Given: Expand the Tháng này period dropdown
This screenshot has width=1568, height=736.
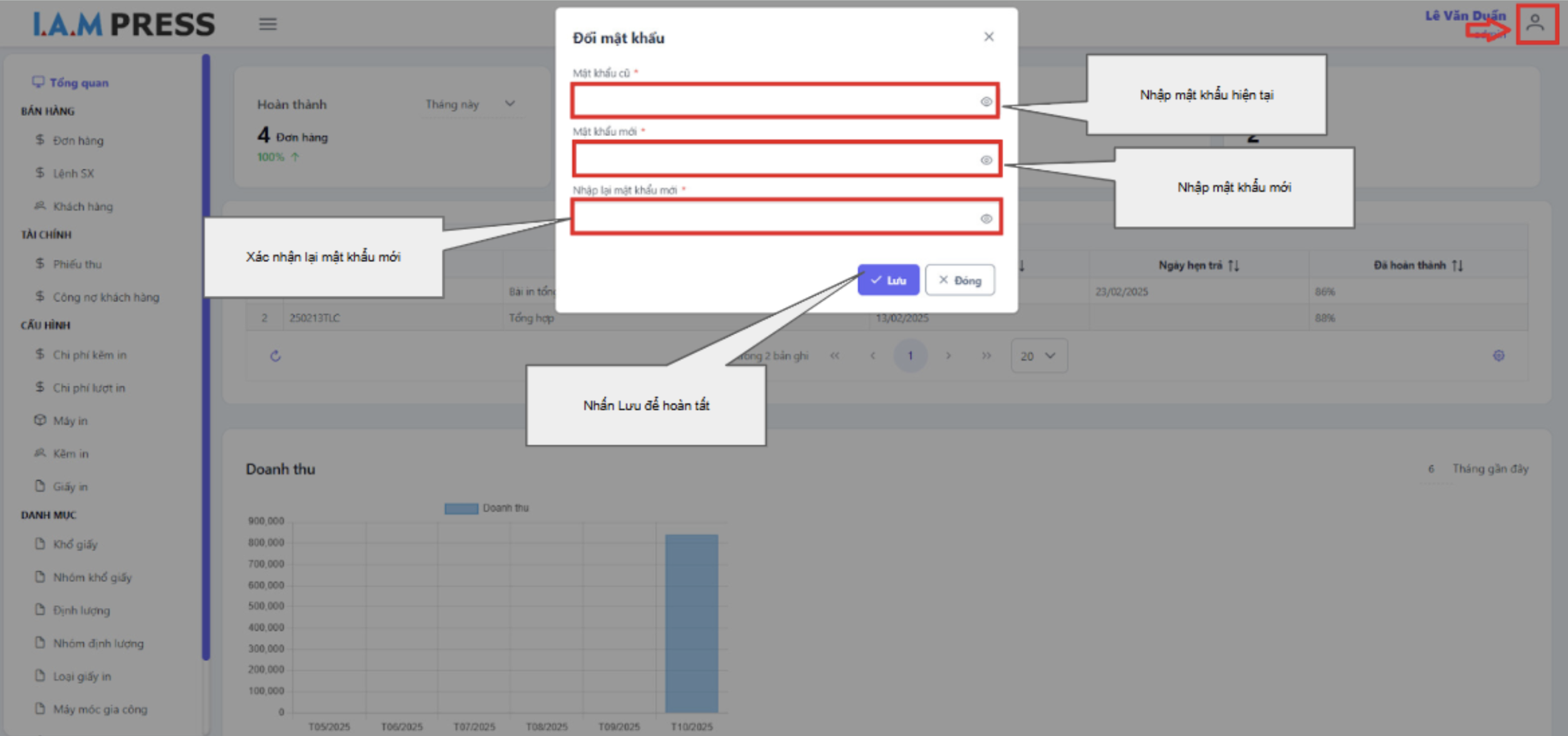Looking at the screenshot, I should 471,104.
